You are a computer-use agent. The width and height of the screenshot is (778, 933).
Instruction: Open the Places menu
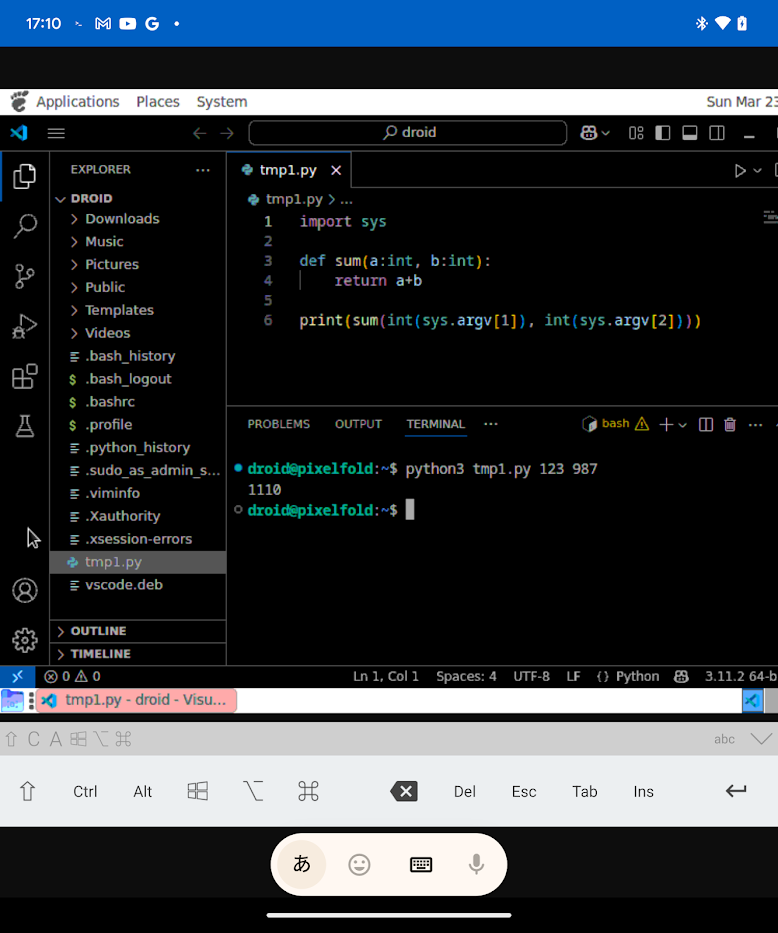(158, 102)
